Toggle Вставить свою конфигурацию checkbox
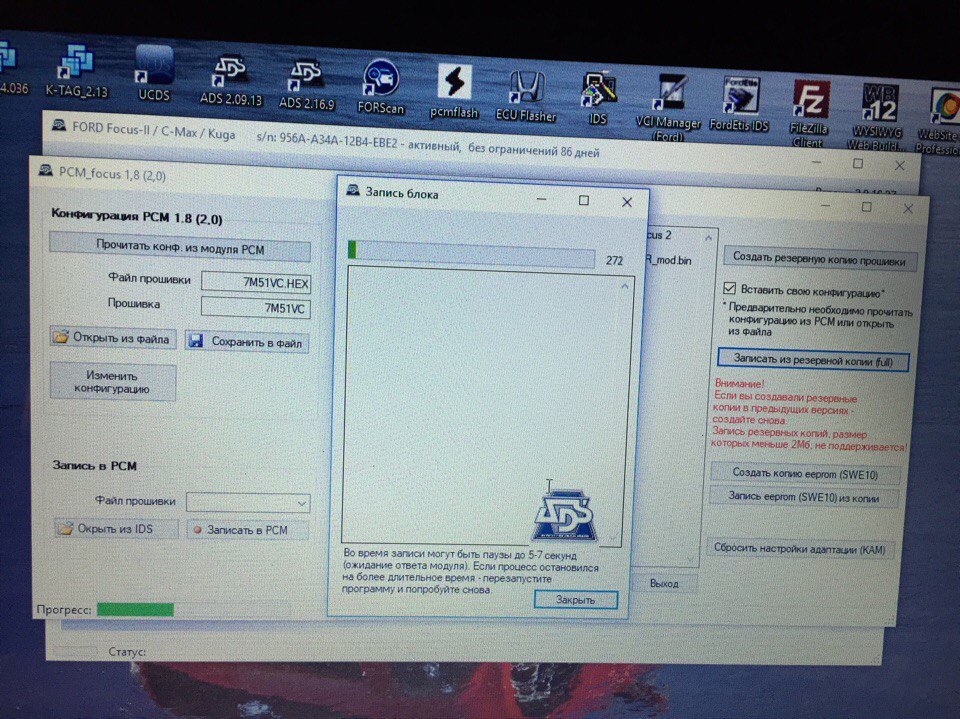Image resolution: width=960 pixels, height=719 pixels. [x=729, y=288]
